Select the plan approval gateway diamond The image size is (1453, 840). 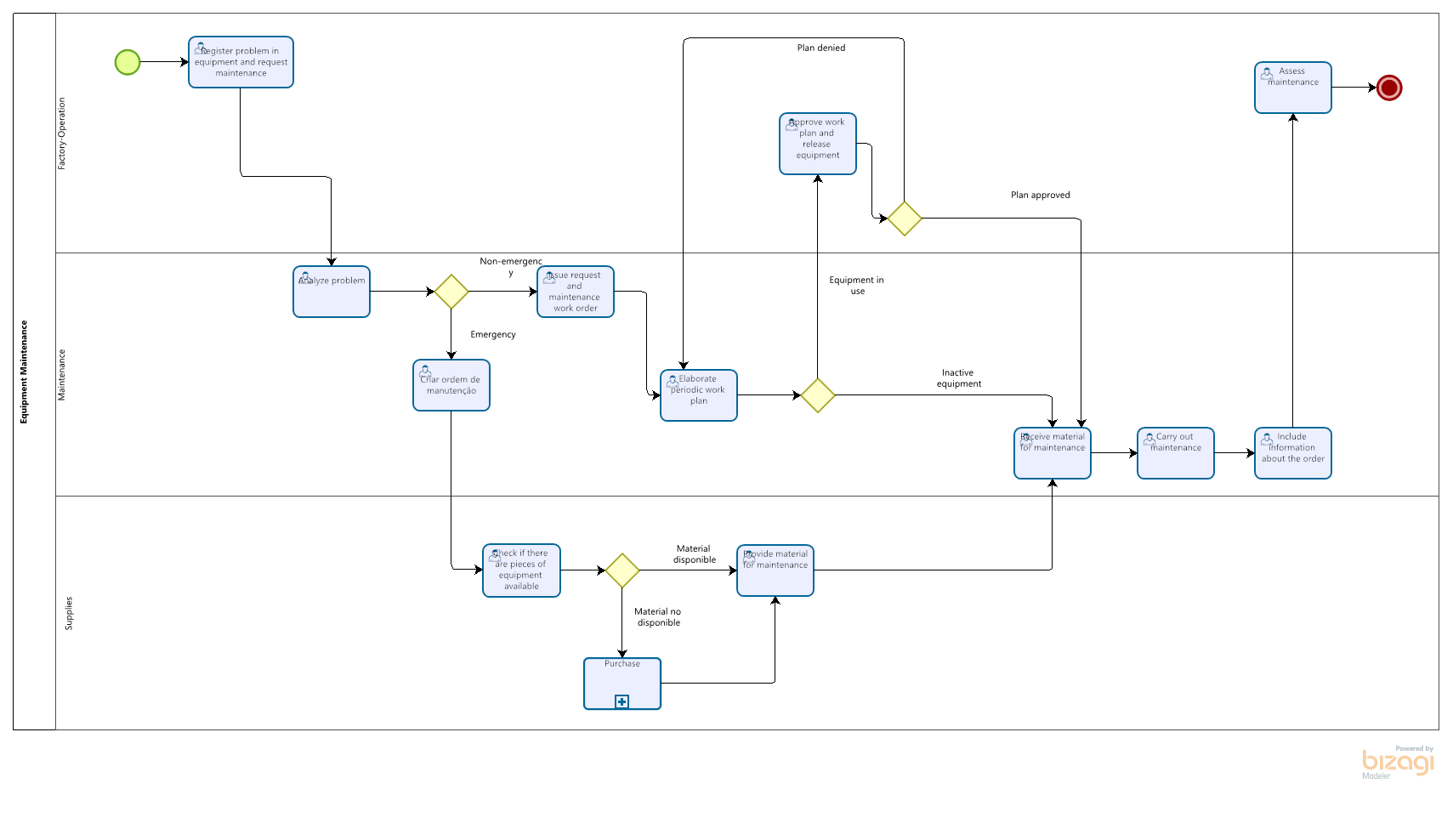[905, 219]
